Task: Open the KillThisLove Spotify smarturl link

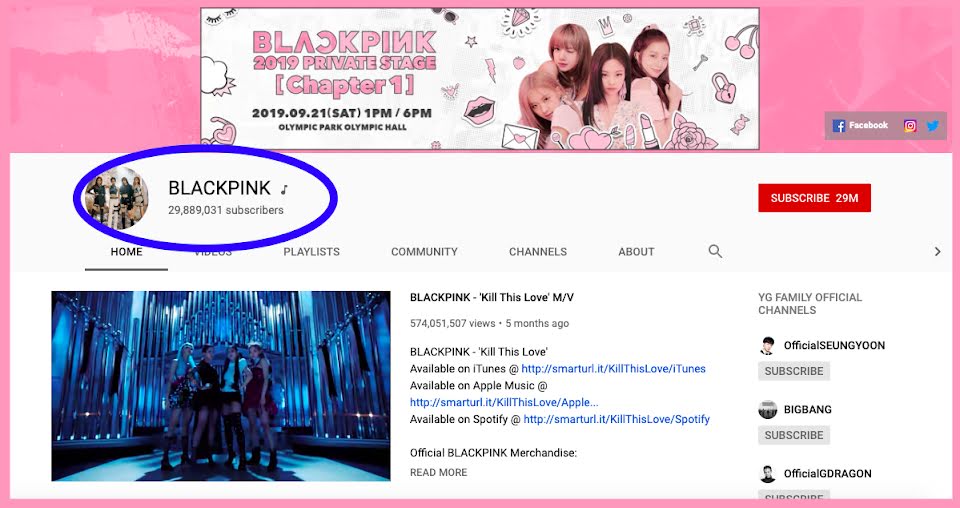Action: [617, 420]
